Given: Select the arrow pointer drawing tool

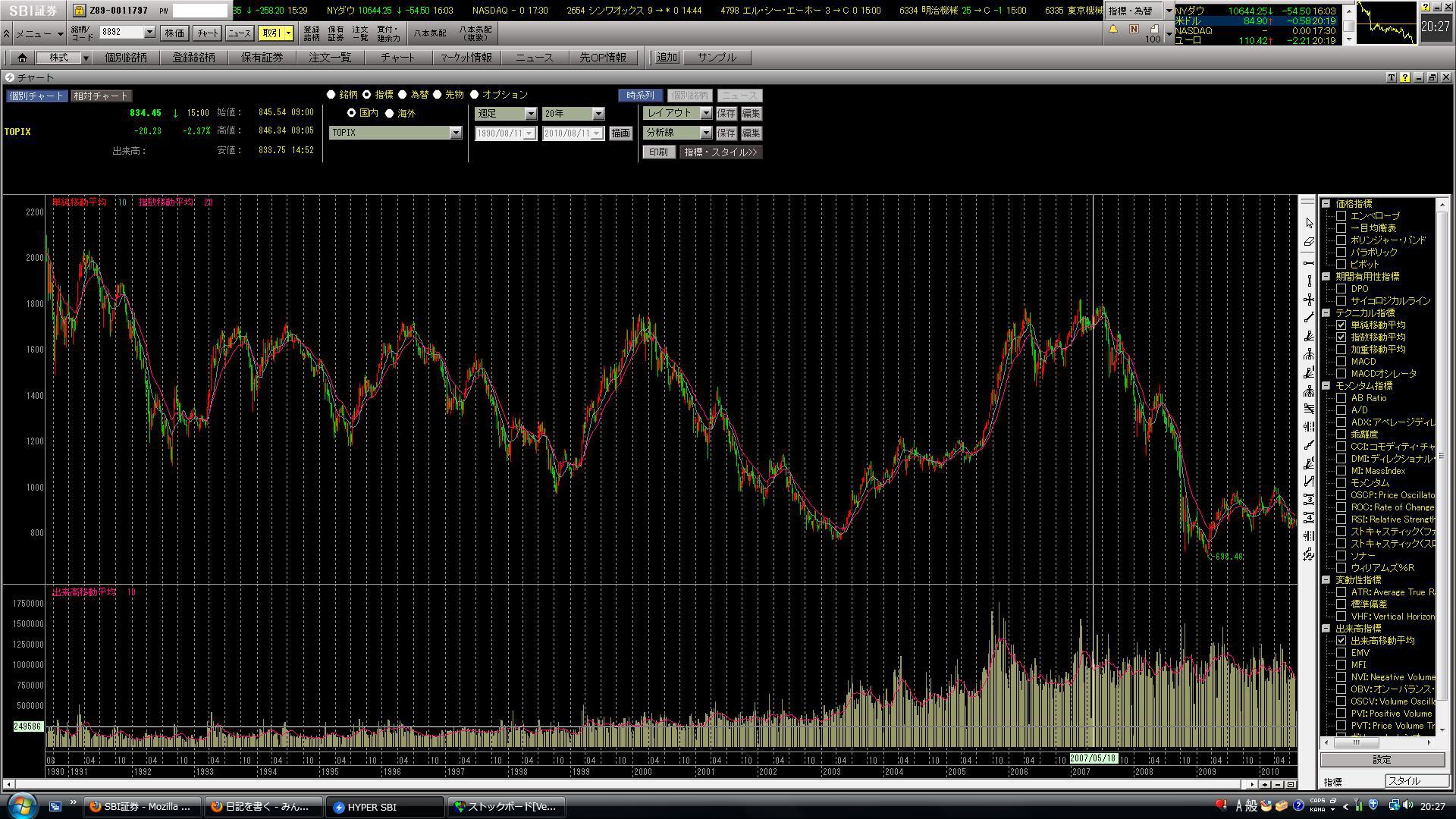Looking at the screenshot, I should pyautogui.click(x=1309, y=223).
